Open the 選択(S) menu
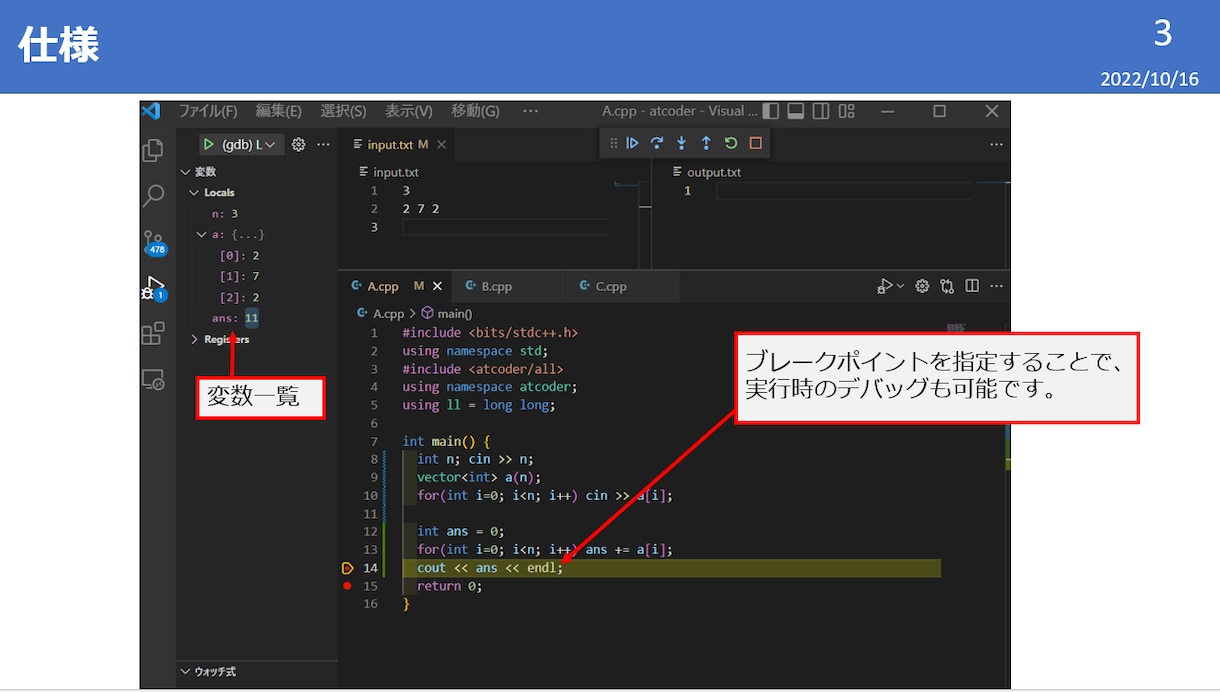 tap(343, 111)
